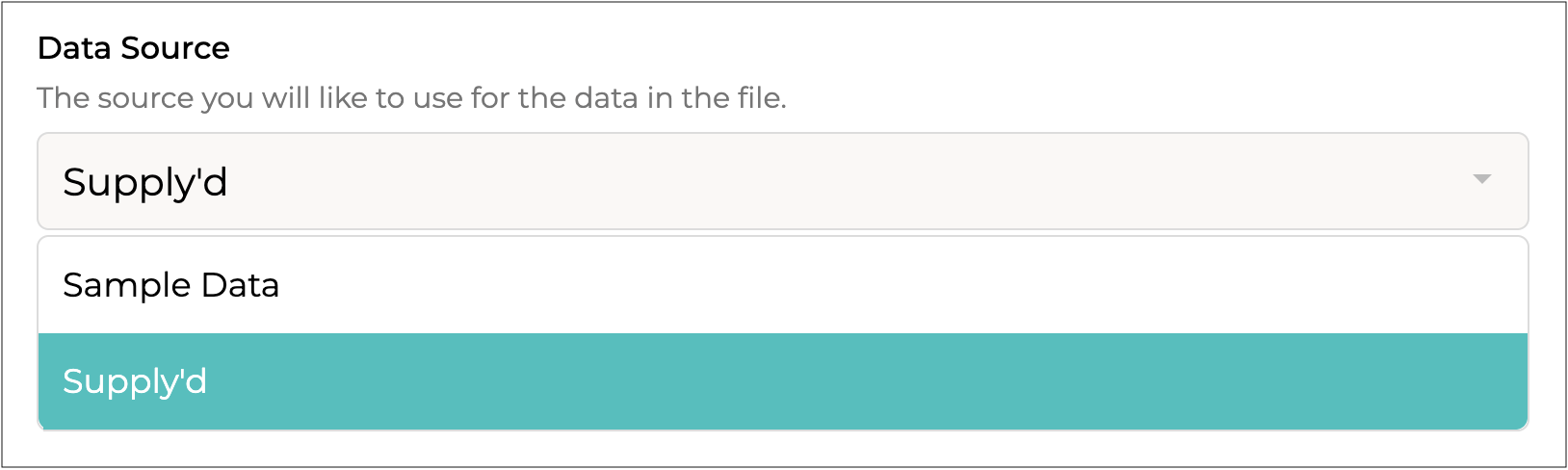This screenshot has height=470, width=1568.
Task: Collapse the Data Source dropdown list
Action: tap(1482, 180)
